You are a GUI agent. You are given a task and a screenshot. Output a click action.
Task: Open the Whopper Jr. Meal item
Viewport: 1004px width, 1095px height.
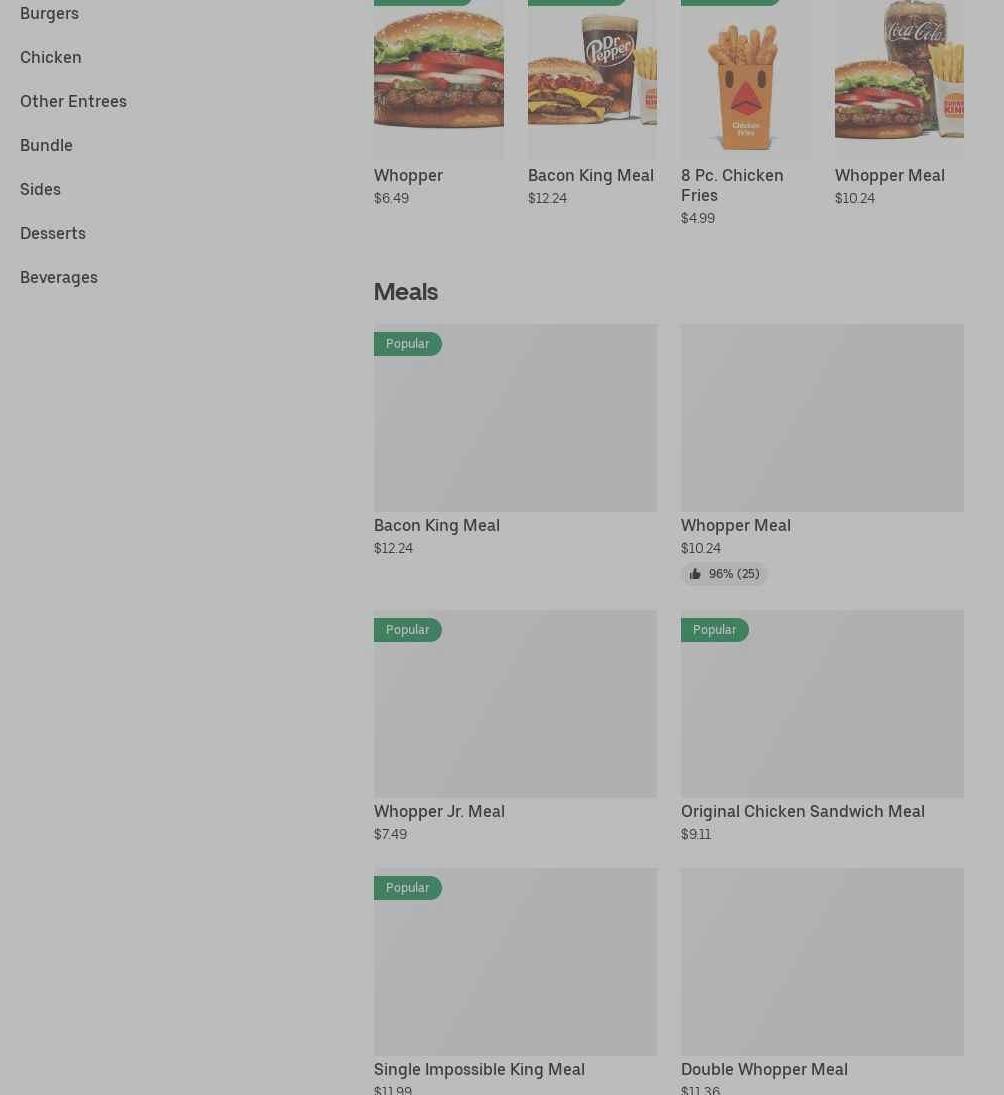click(439, 811)
